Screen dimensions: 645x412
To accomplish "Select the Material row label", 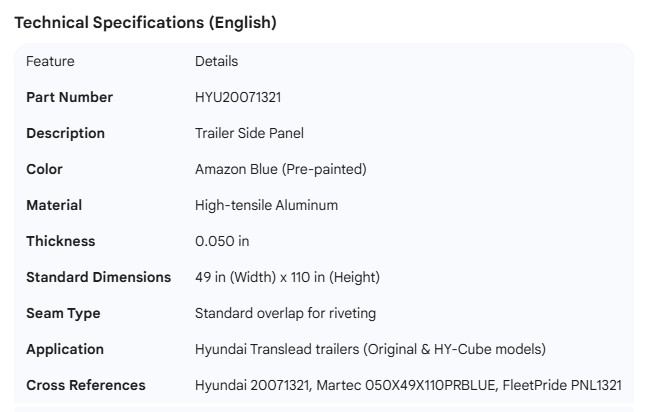I will pos(54,205).
